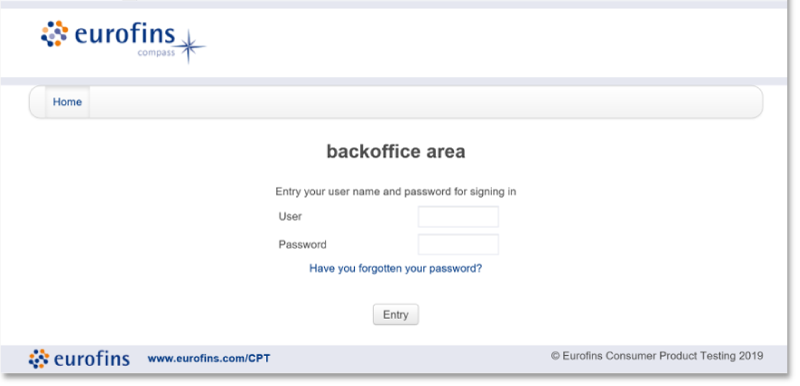
Task: Click the gray strip below header logo
Action: (x=394, y=81)
